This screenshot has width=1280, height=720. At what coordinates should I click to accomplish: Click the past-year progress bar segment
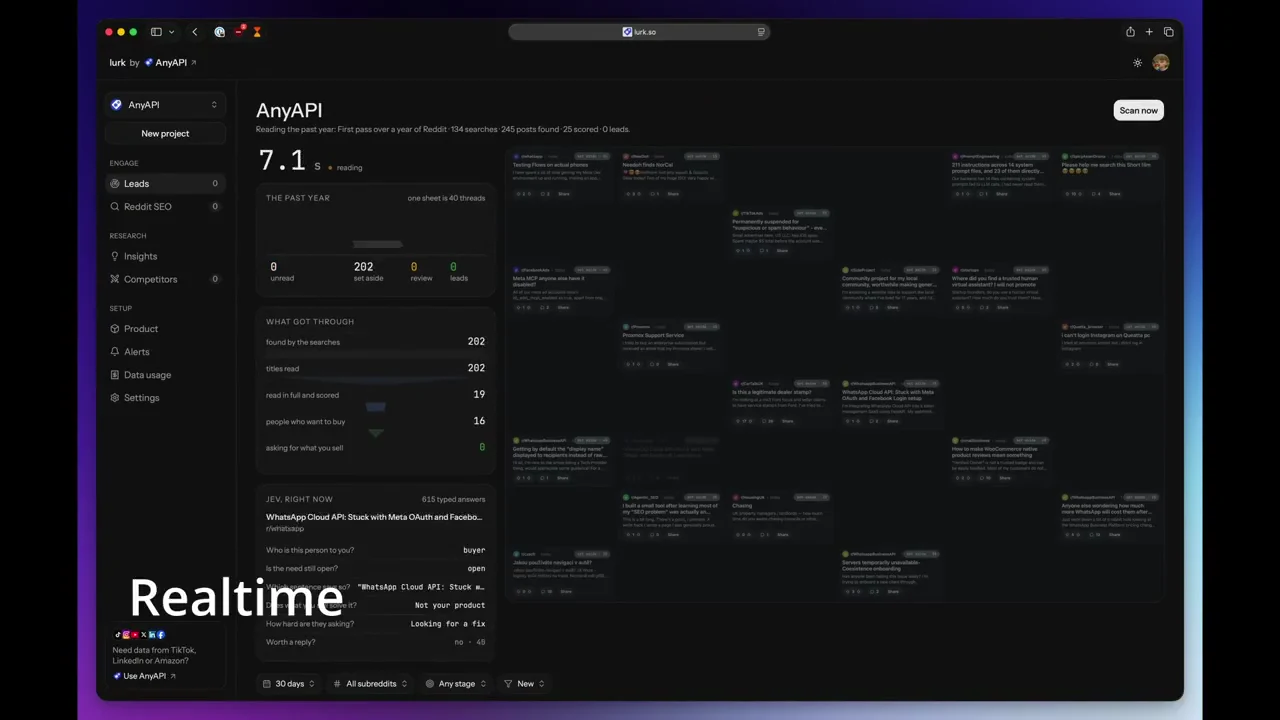[378, 244]
